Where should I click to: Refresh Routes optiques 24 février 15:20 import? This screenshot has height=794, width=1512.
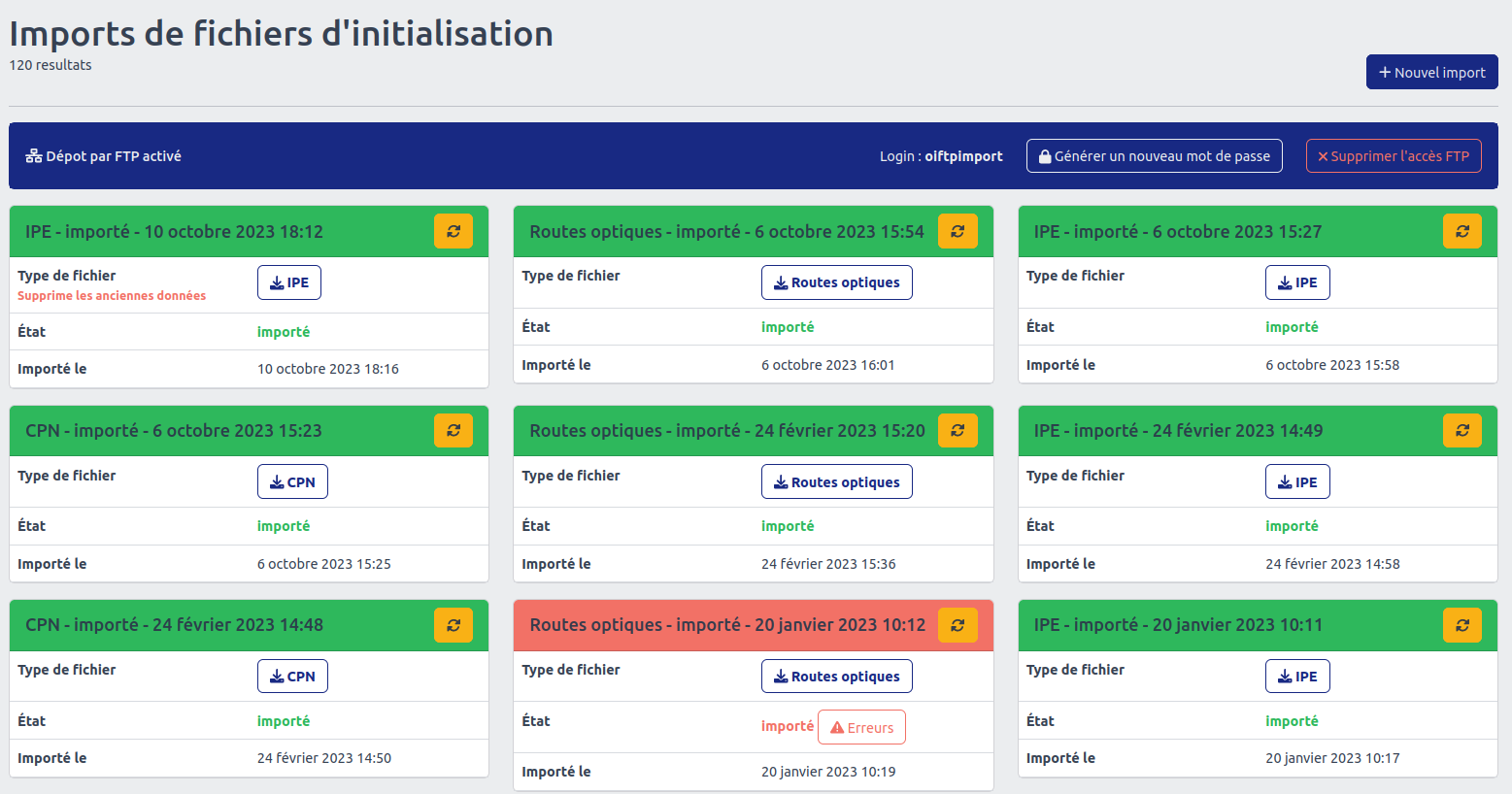tap(958, 430)
